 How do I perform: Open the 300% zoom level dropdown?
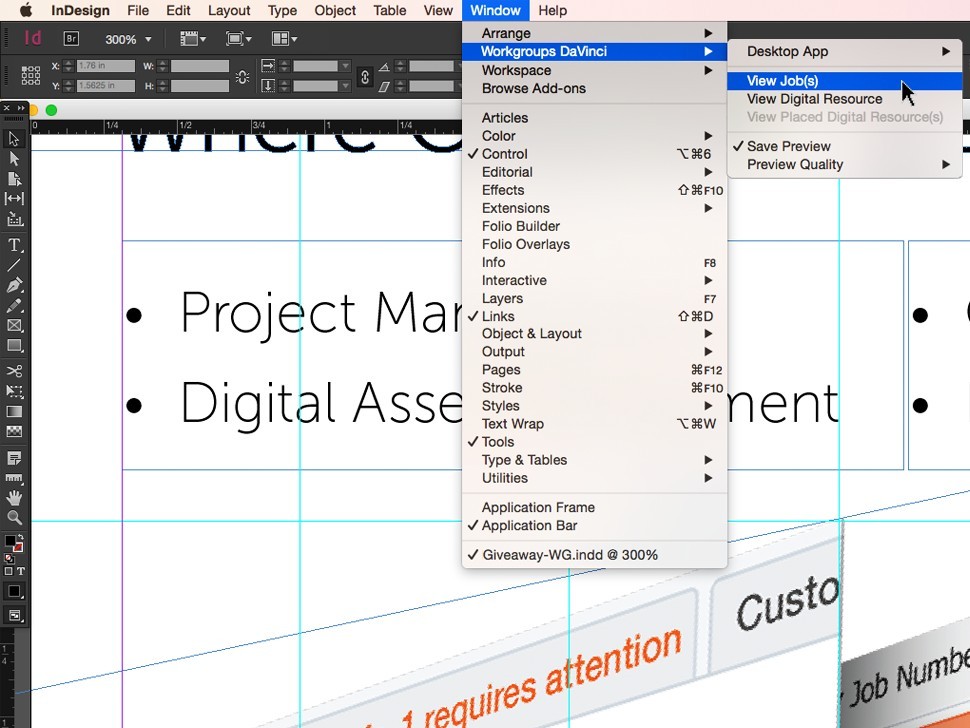(148, 39)
